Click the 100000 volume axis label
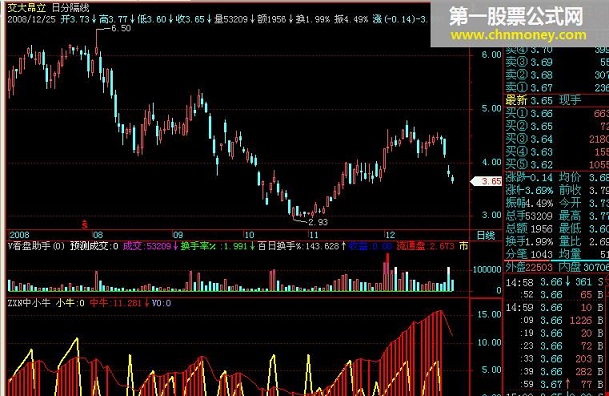Image resolution: width=609 pixels, height=396 pixels. pyautogui.click(x=487, y=270)
